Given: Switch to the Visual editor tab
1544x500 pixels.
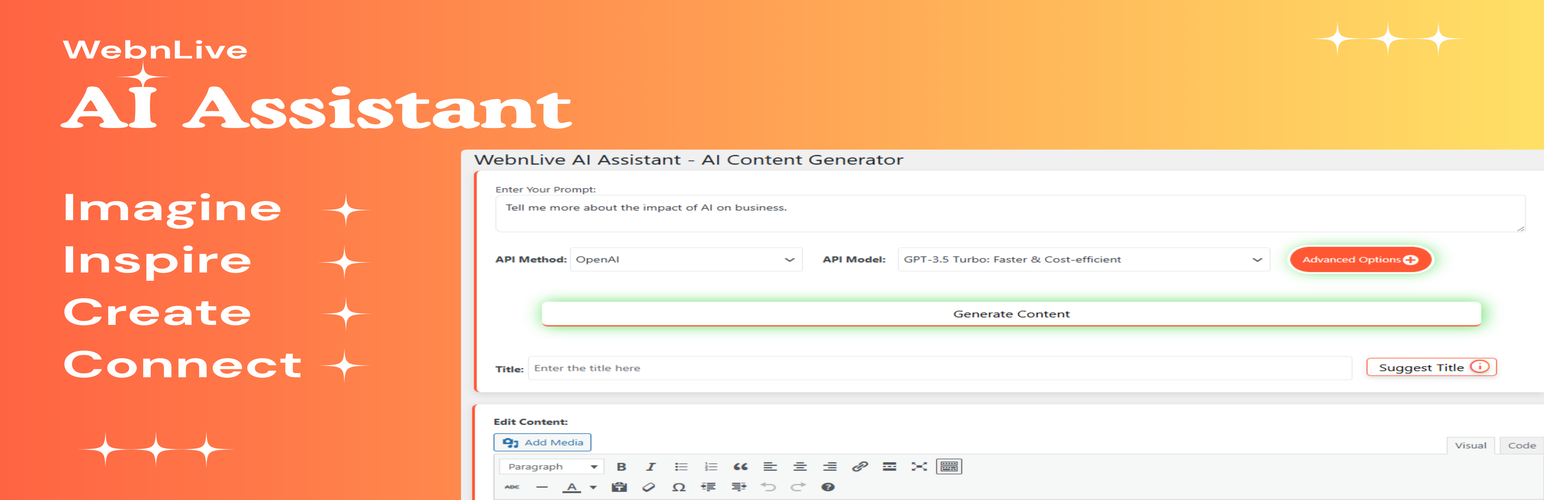Looking at the screenshot, I should click(1470, 446).
